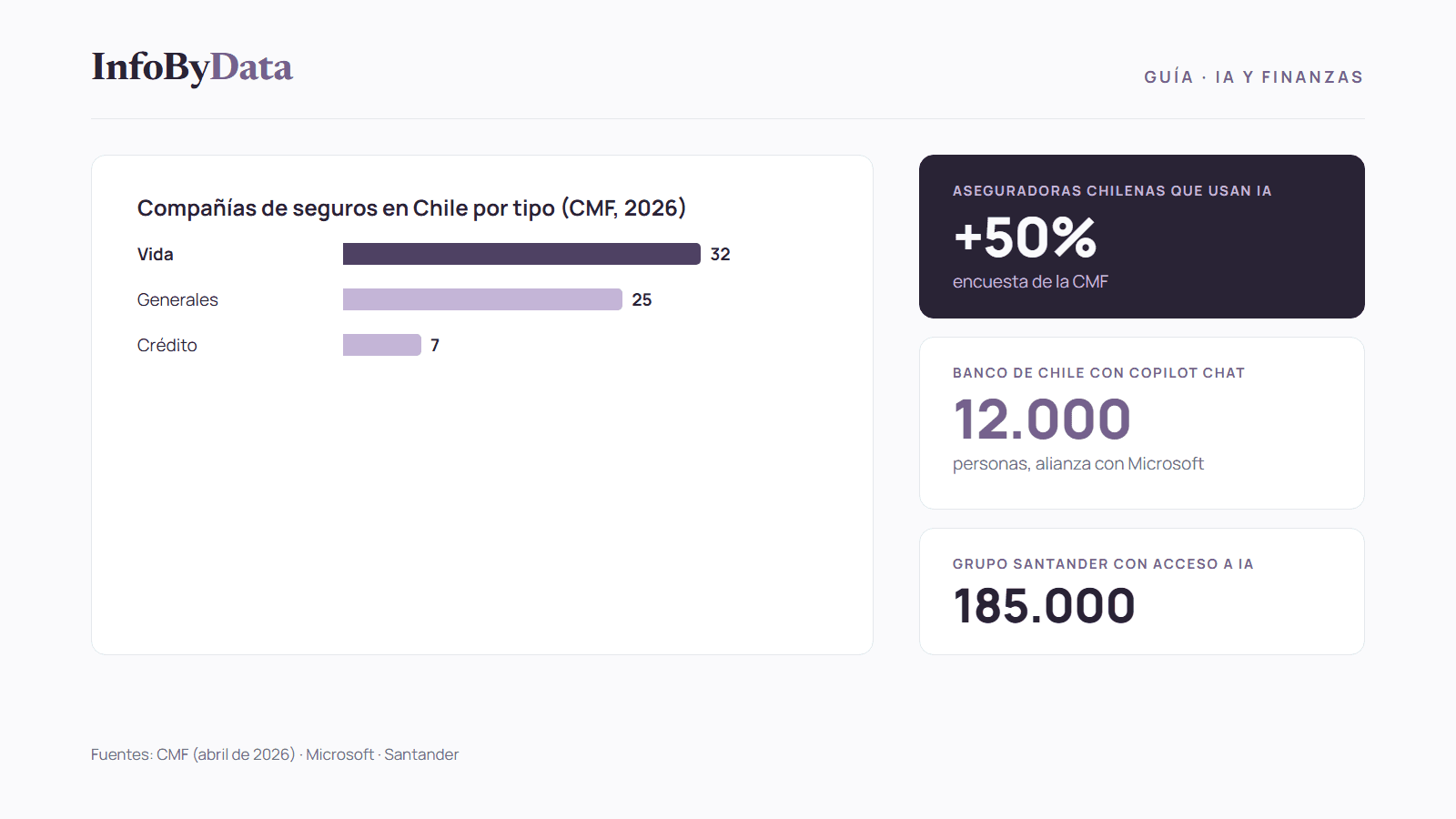Click the value '32' beside Vida bar
The width and height of the screenshot is (1456, 819).
(x=720, y=254)
